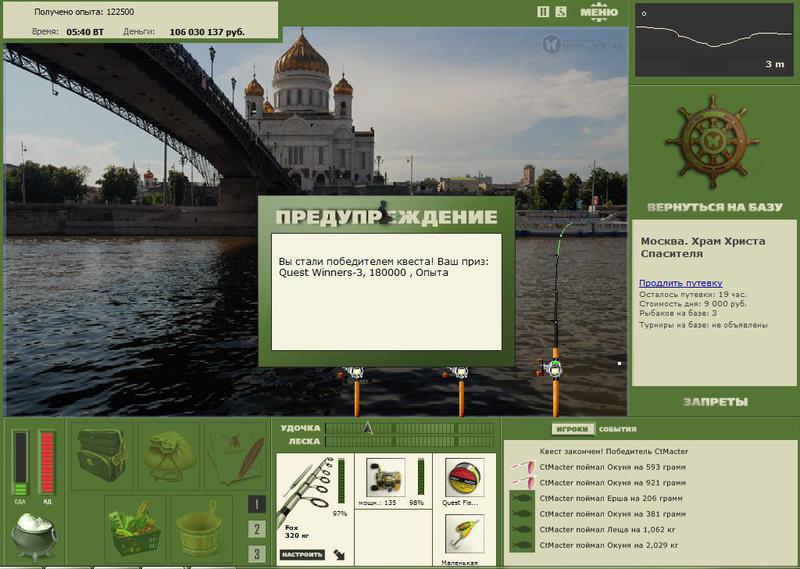Open the drawstring fish sack
Image resolution: width=800 pixels, height=569 pixels.
click(169, 455)
